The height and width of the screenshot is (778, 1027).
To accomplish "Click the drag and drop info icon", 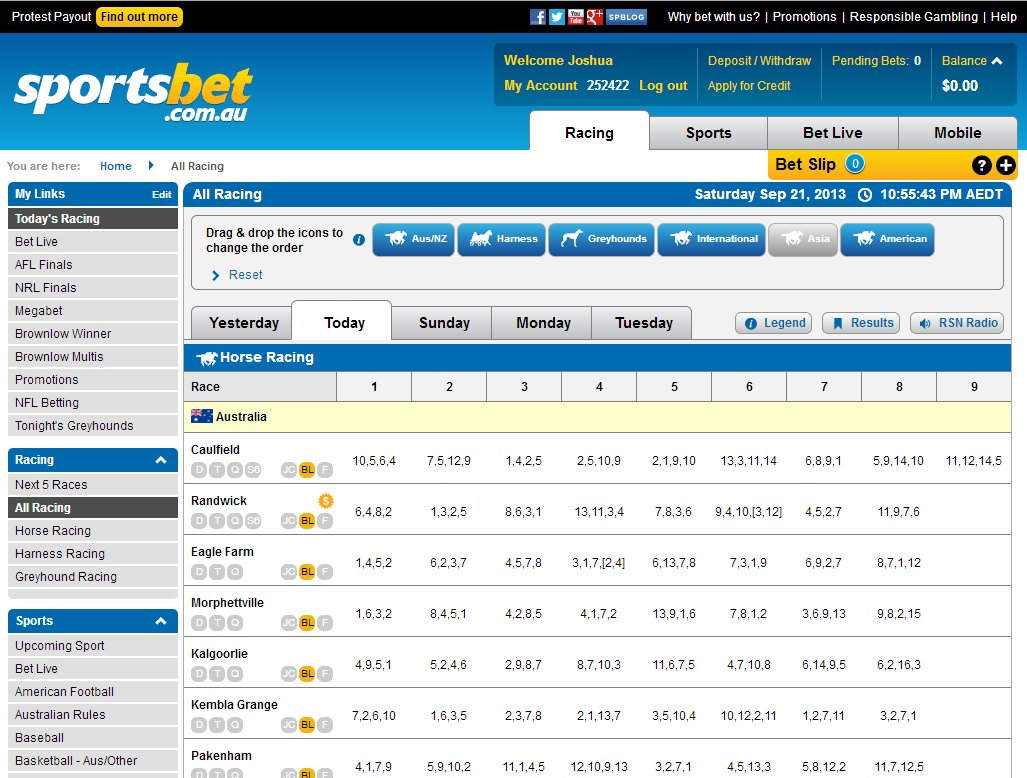I will click(359, 240).
